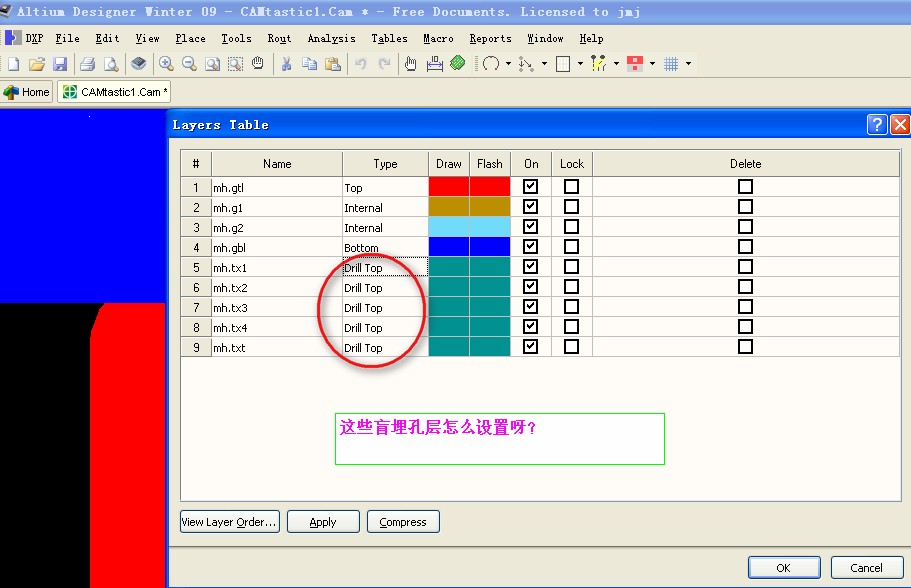Viewport: 911px width, 588px height.
Task: Print using the printer icon
Action: [x=88, y=64]
